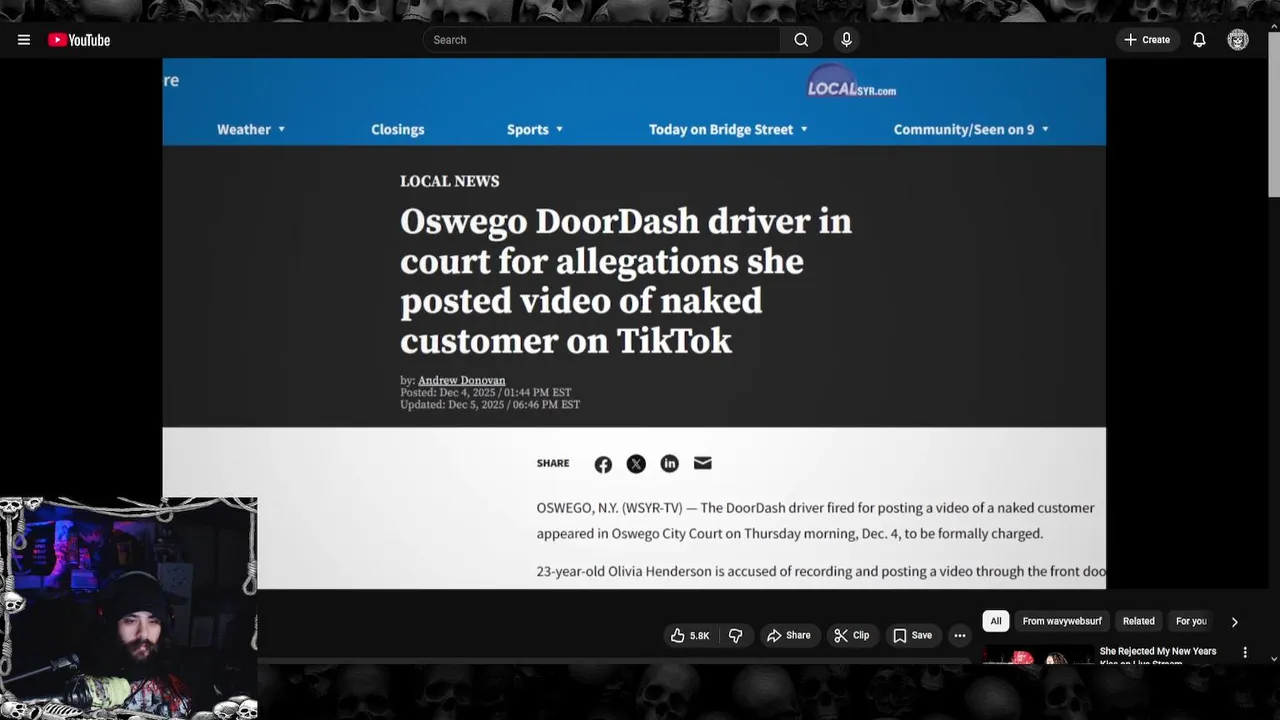Open the notifications bell
Screen dimensions: 1280x720
[x=1199, y=40]
